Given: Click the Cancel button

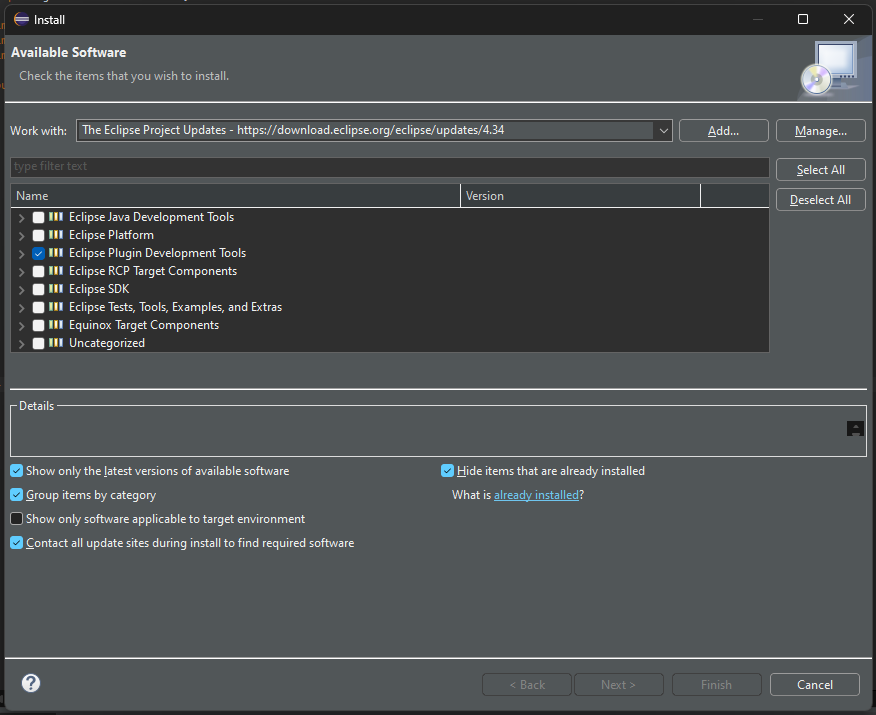Looking at the screenshot, I should coord(815,685).
